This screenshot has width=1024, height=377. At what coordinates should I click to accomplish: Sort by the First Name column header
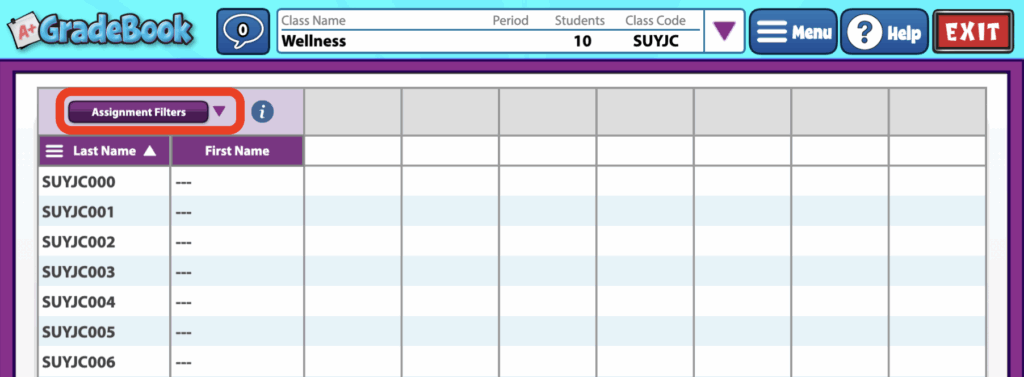(237, 151)
